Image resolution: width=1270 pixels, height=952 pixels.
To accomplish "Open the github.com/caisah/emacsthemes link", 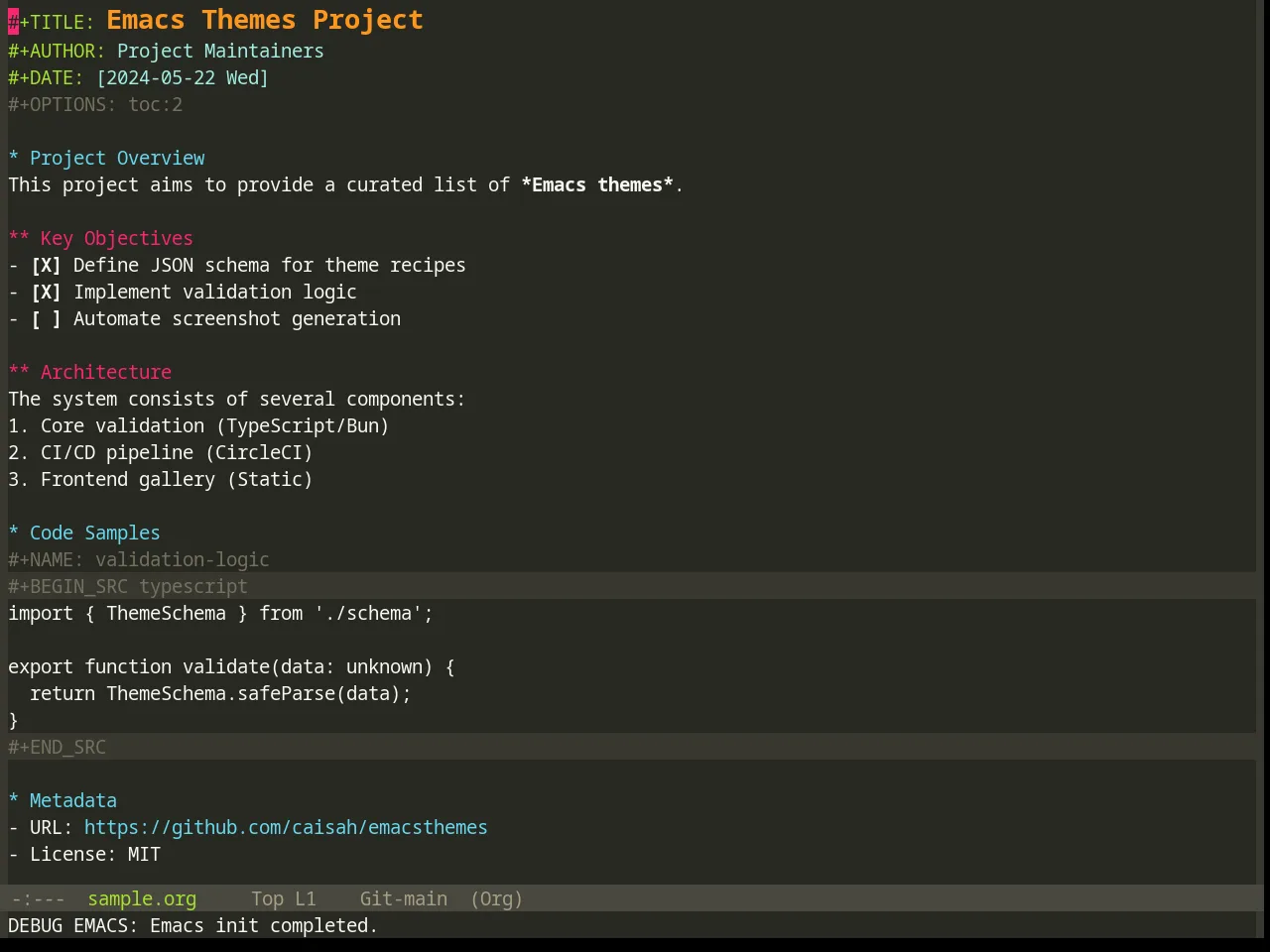I will pos(286,828).
